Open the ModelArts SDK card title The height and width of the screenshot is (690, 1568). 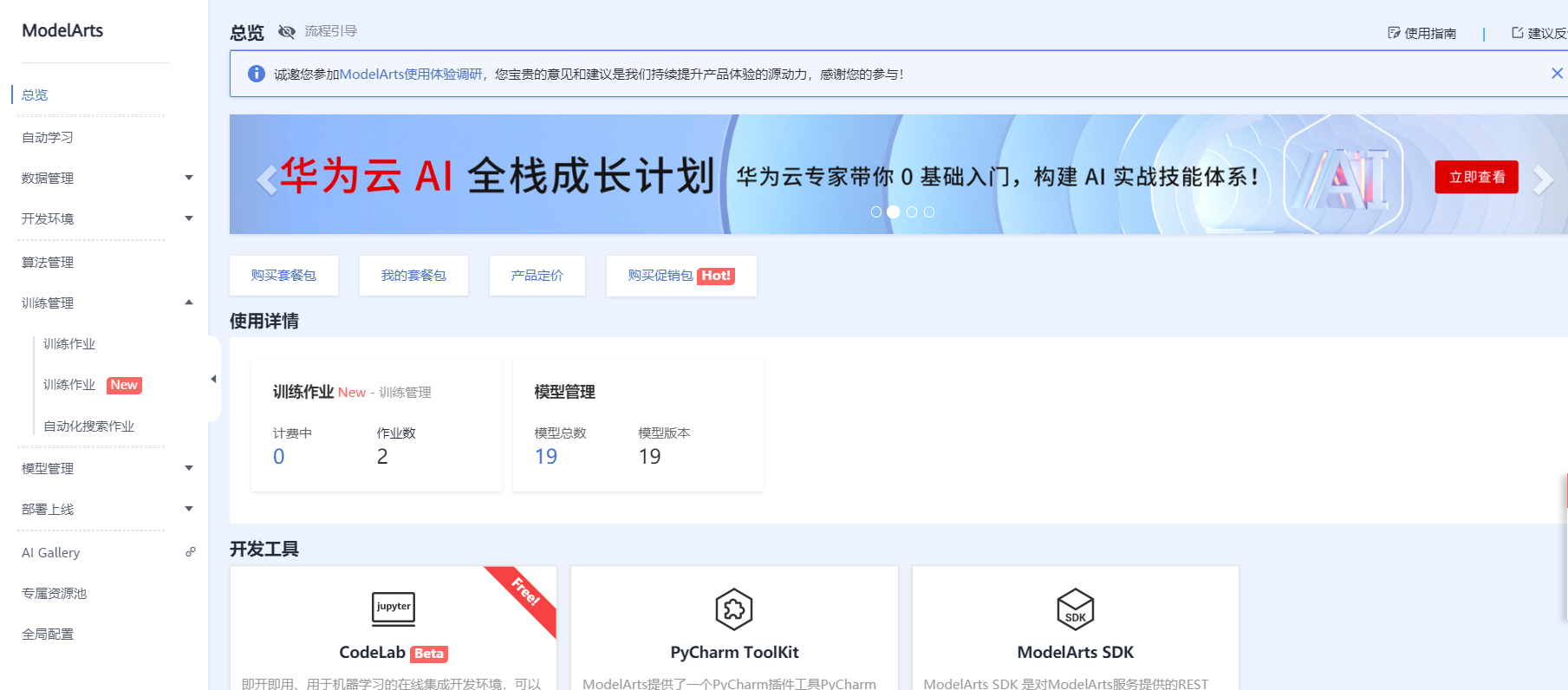[1076, 652]
